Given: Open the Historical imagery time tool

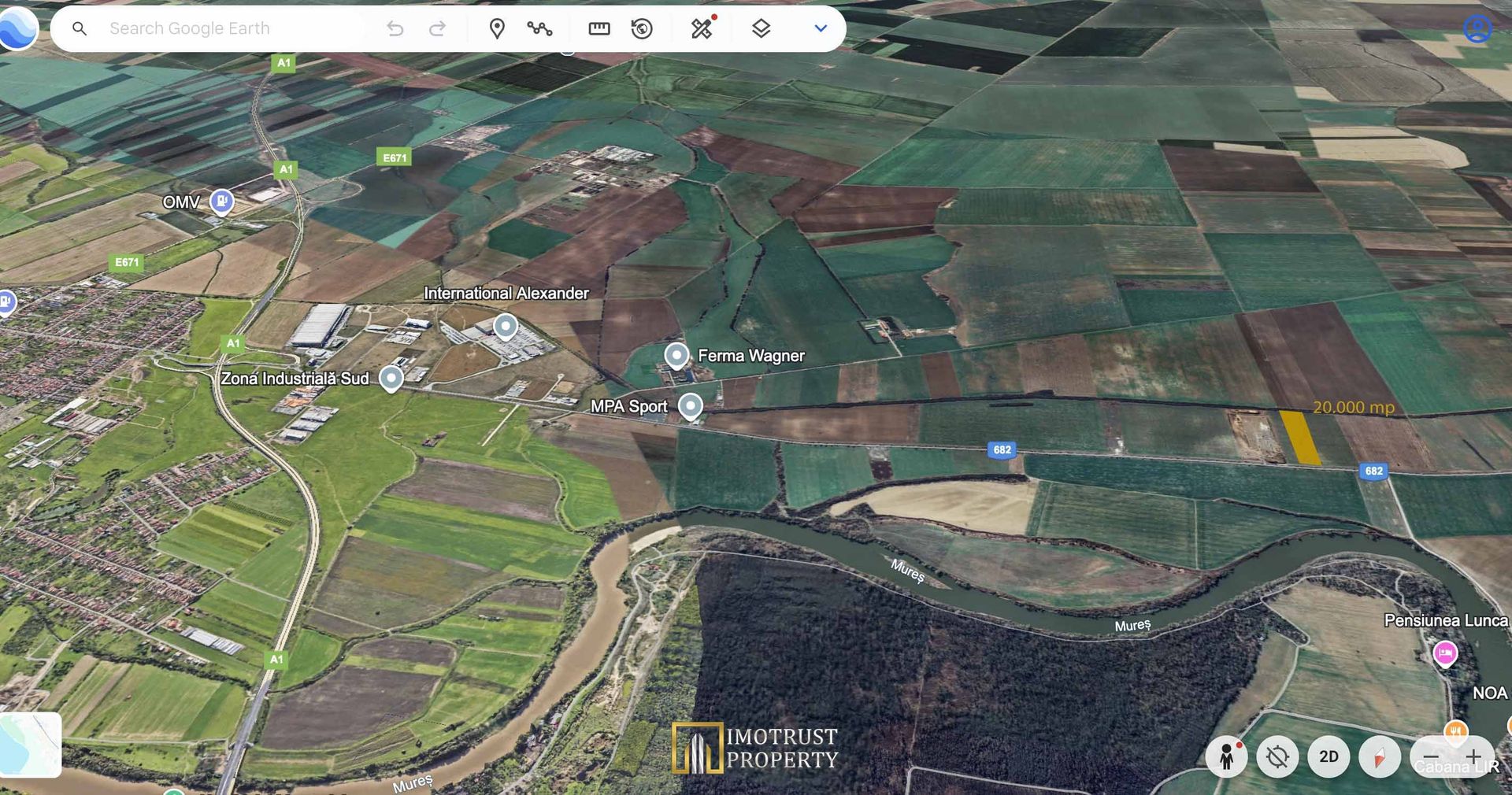Looking at the screenshot, I should pos(641,28).
